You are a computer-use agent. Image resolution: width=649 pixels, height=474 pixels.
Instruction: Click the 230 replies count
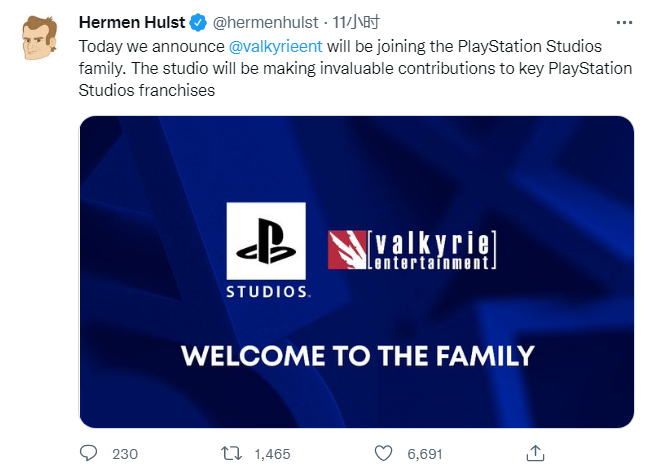pos(125,454)
